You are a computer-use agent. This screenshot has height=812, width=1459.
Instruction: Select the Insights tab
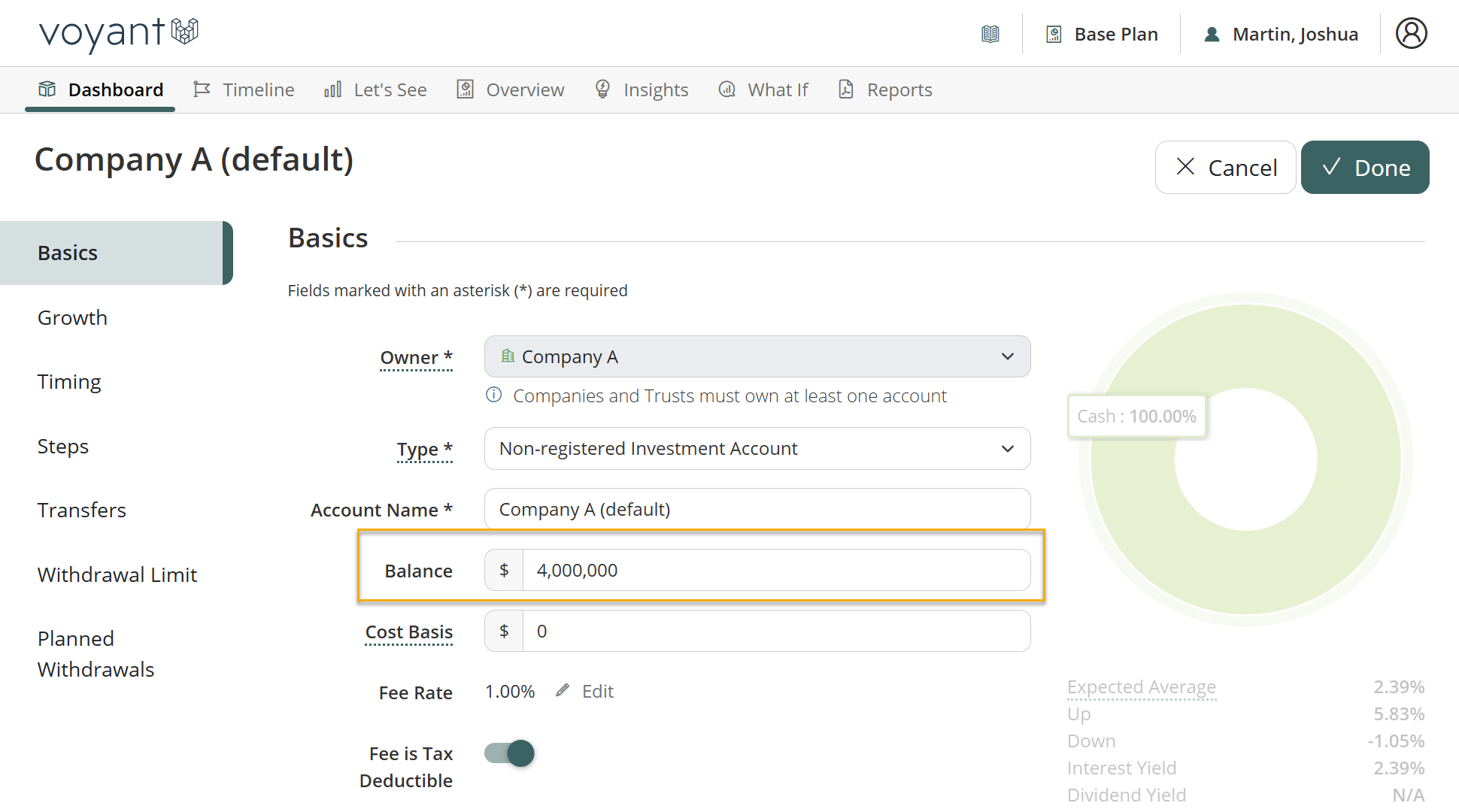pyautogui.click(x=642, y=90)
